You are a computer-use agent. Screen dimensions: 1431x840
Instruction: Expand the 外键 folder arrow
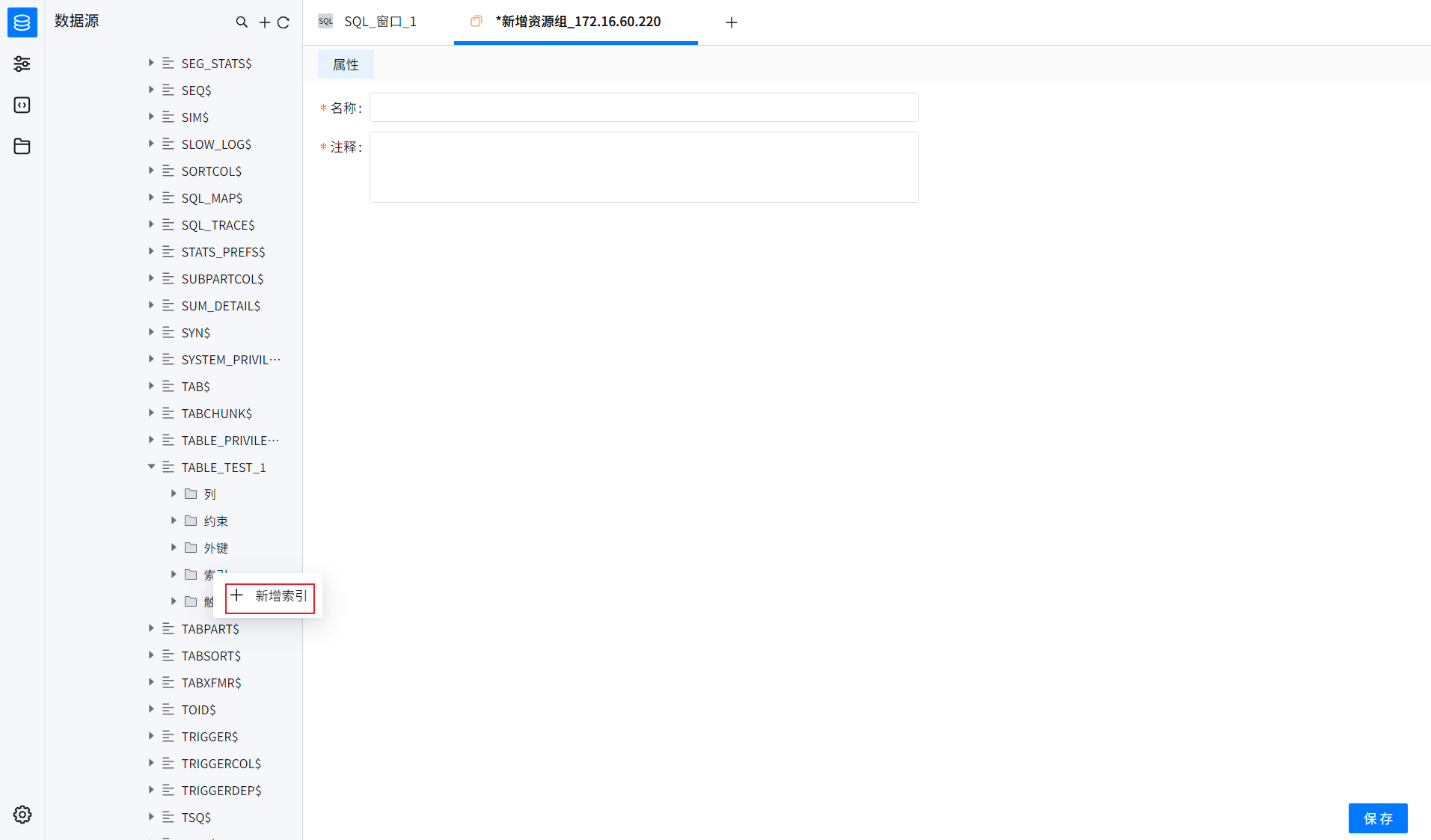[x=174, y=548]
